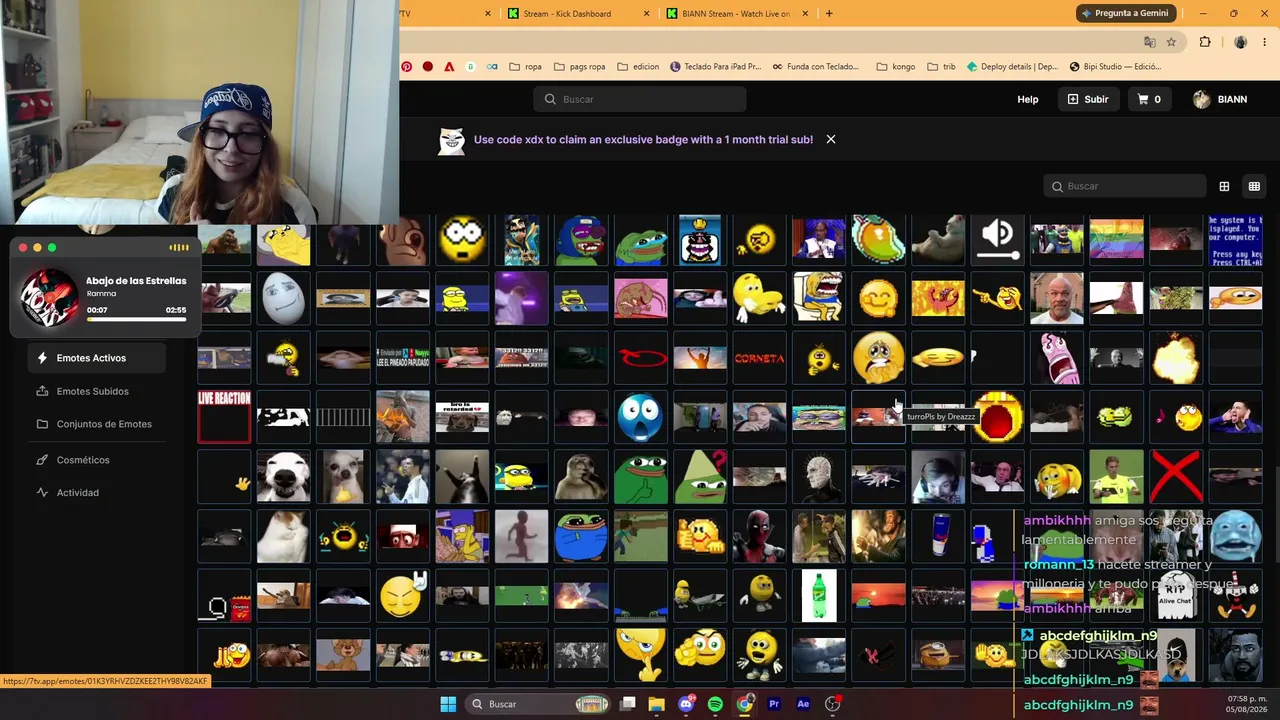Click the taskbar Buscar search box
The height and width of the screenshot is (720, 1280).
(x=538, y=704)
